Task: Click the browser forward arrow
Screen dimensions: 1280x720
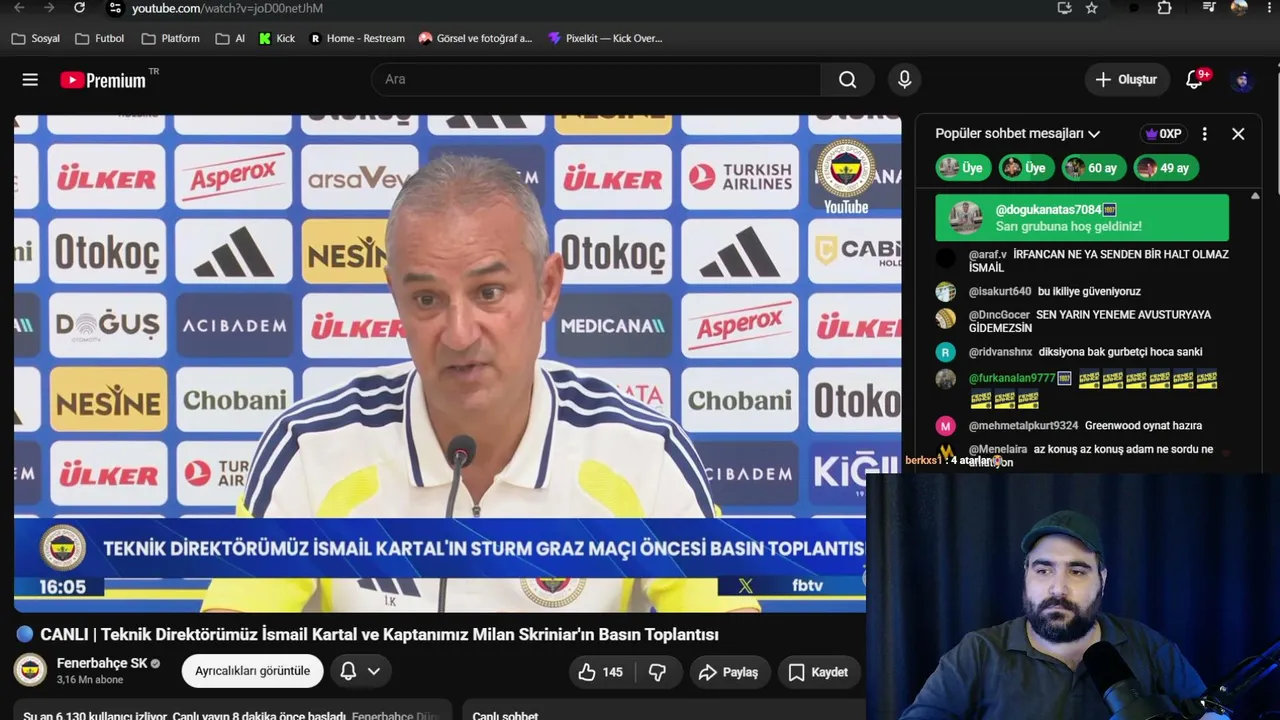Action: [x=49, y=8]
